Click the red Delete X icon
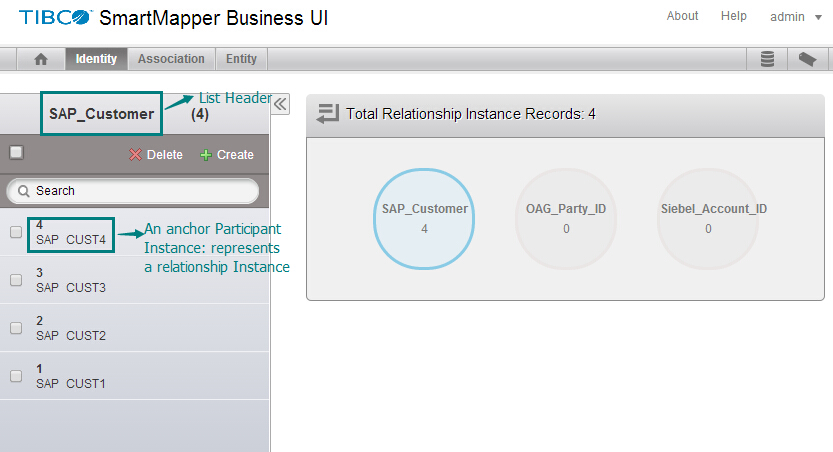Viewport: 833px width, 452px height. [135, 155]
